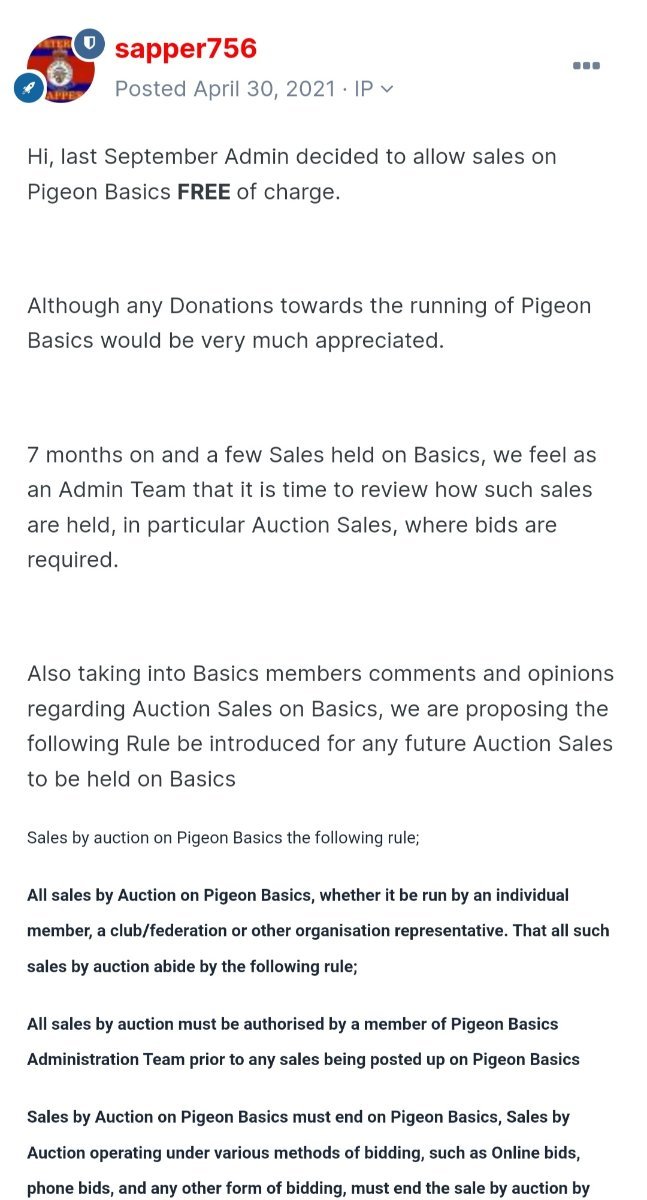
Task: Click the bold 'All sales by Auction' rule paragraph
Action: (318, 930)
